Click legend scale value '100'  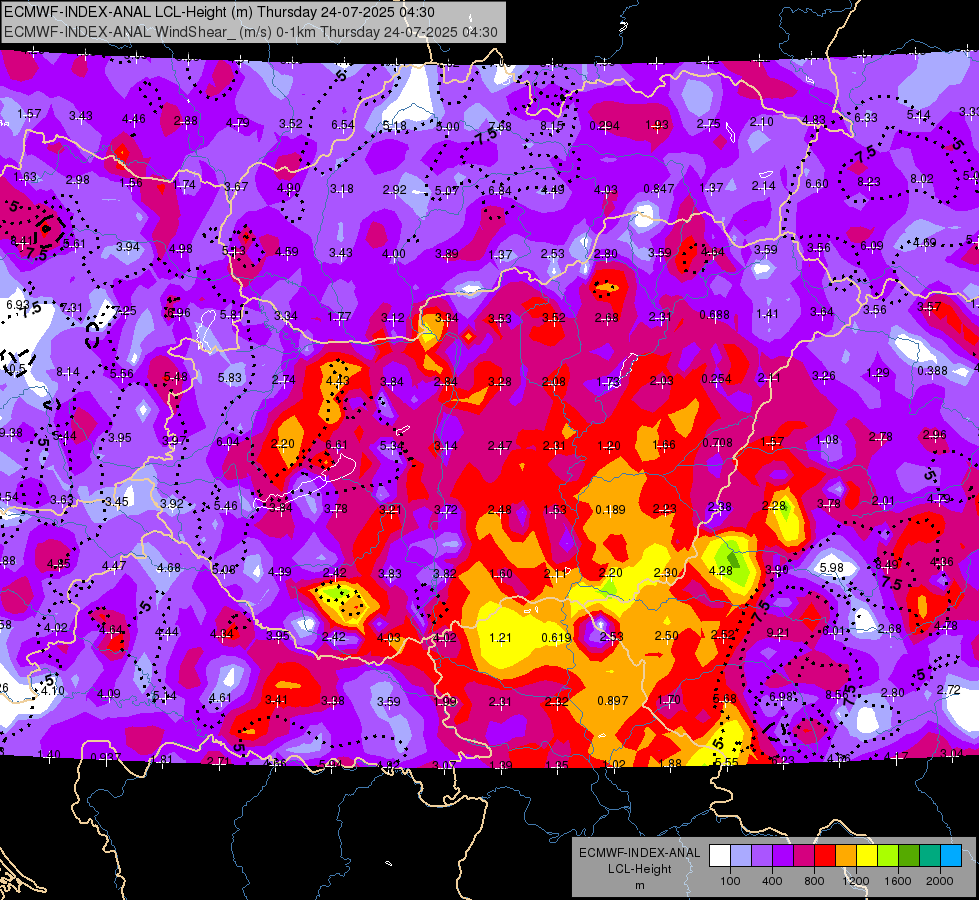(x=730, y=881)
